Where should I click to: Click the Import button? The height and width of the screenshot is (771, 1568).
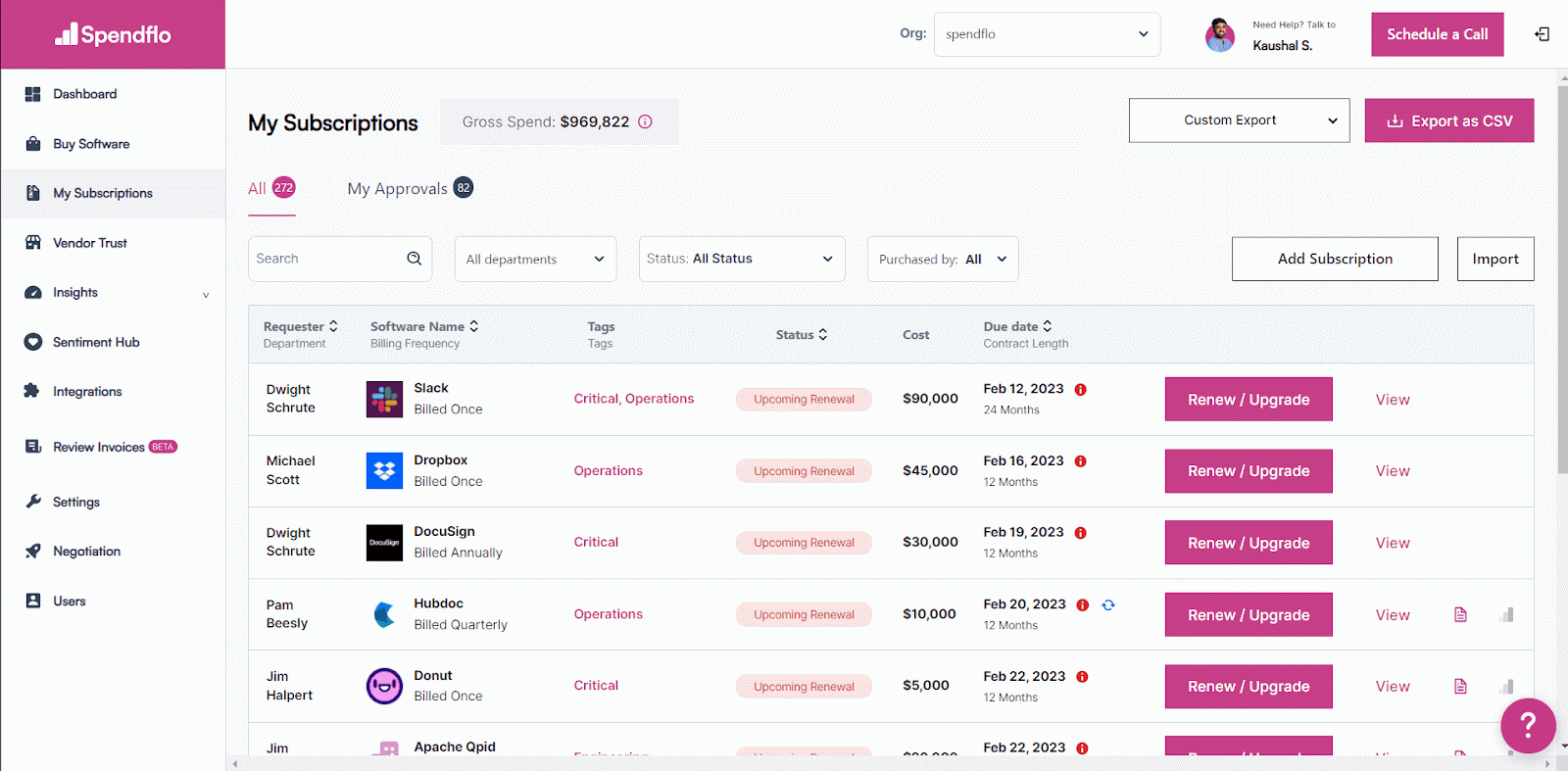(x=1495, y=259)
